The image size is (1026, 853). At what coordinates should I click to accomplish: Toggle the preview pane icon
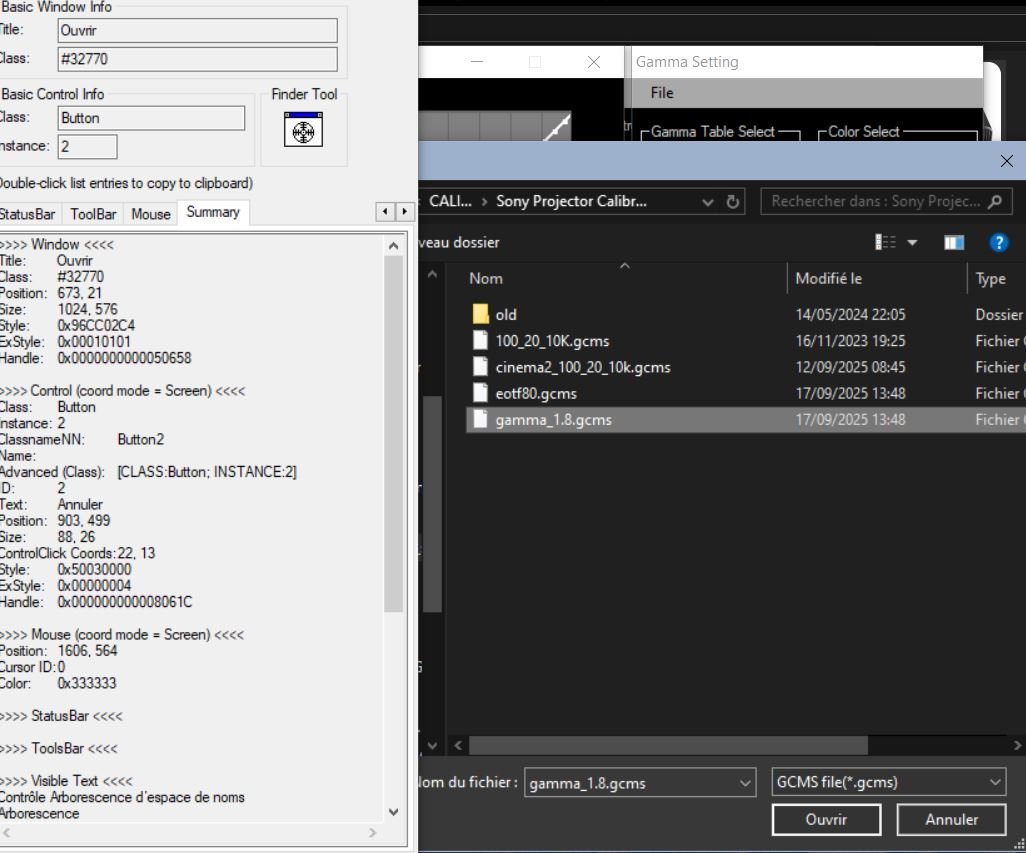[x=954, y=243]
